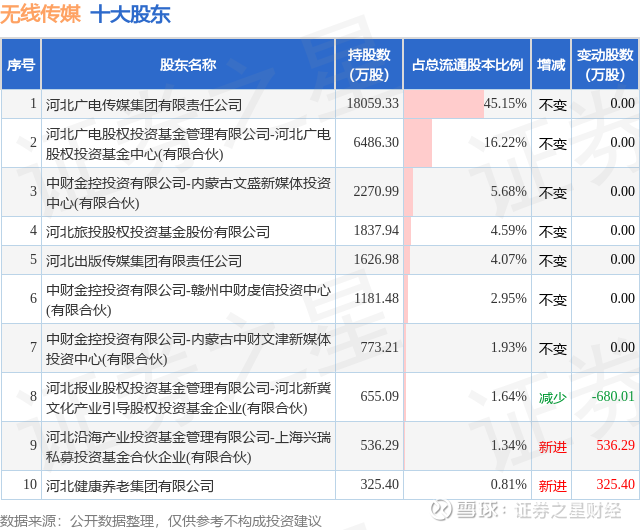Click the 773.21 holdings value
640x530 pixels.
click(x=379, y=347)
